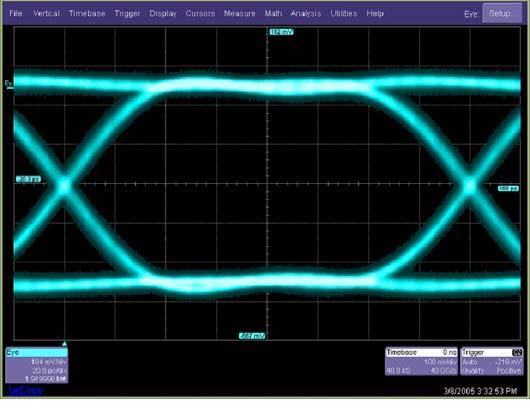Open the Help menu
Screen dimensions: 530x420
(375, 14)
